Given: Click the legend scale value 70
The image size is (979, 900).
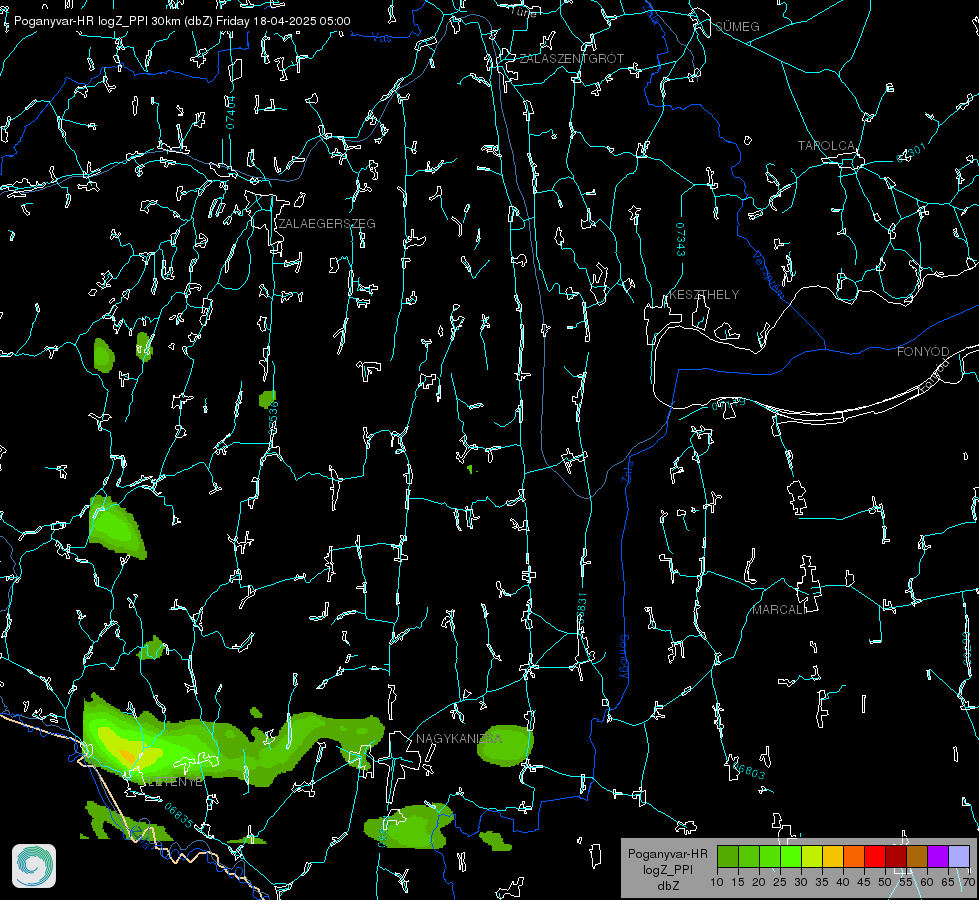Looking at the screenshot, I should [x=968, y=882].
